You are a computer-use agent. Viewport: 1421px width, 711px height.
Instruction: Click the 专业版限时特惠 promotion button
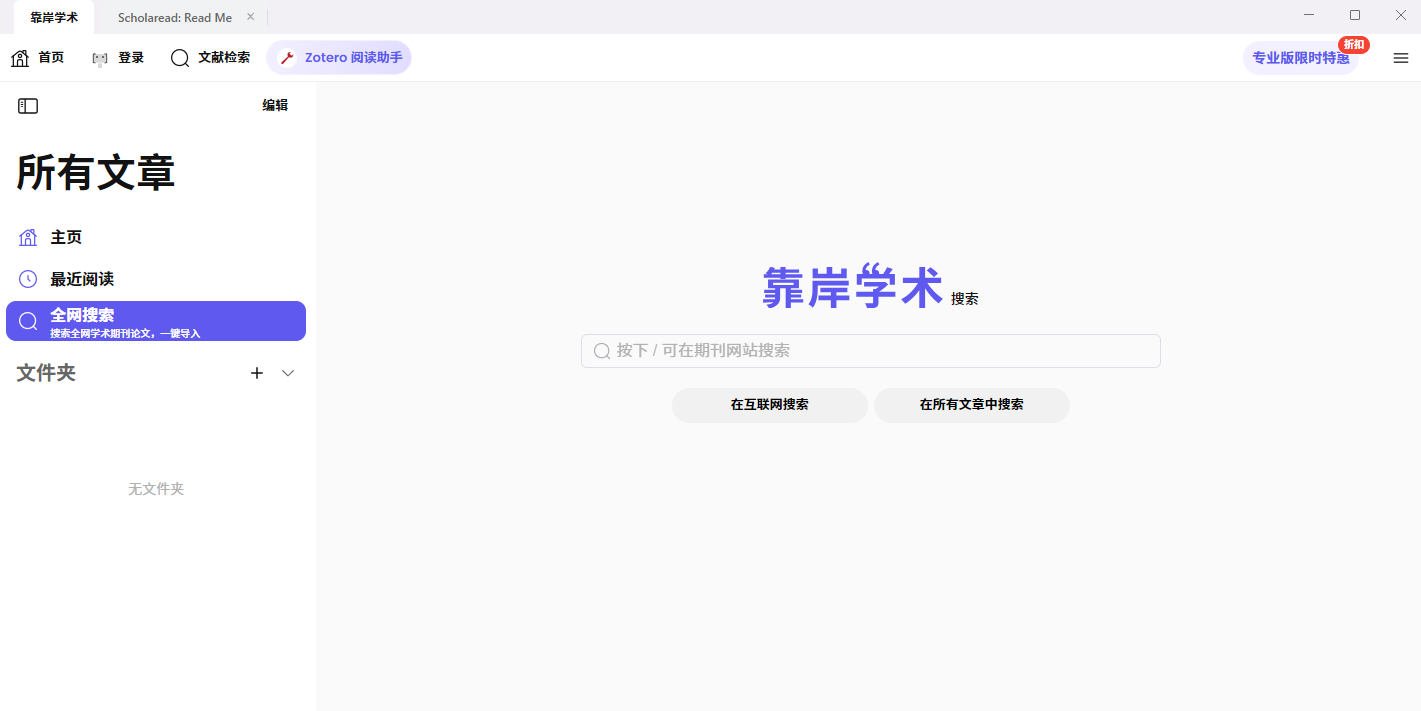pos(1300,58)
